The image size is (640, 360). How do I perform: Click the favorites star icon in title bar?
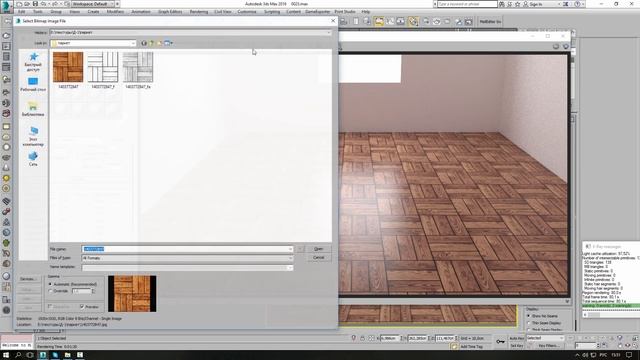pos(517,4)
